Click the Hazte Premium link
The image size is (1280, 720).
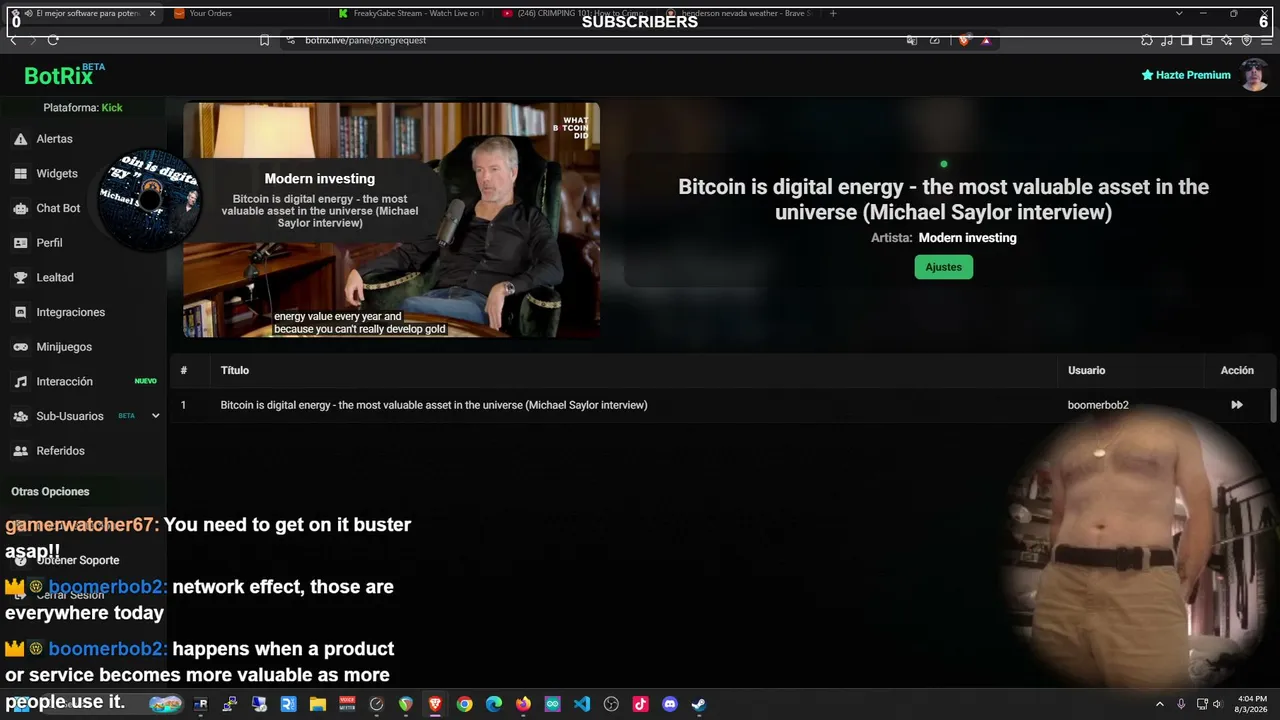click(x=1186, y=75)
